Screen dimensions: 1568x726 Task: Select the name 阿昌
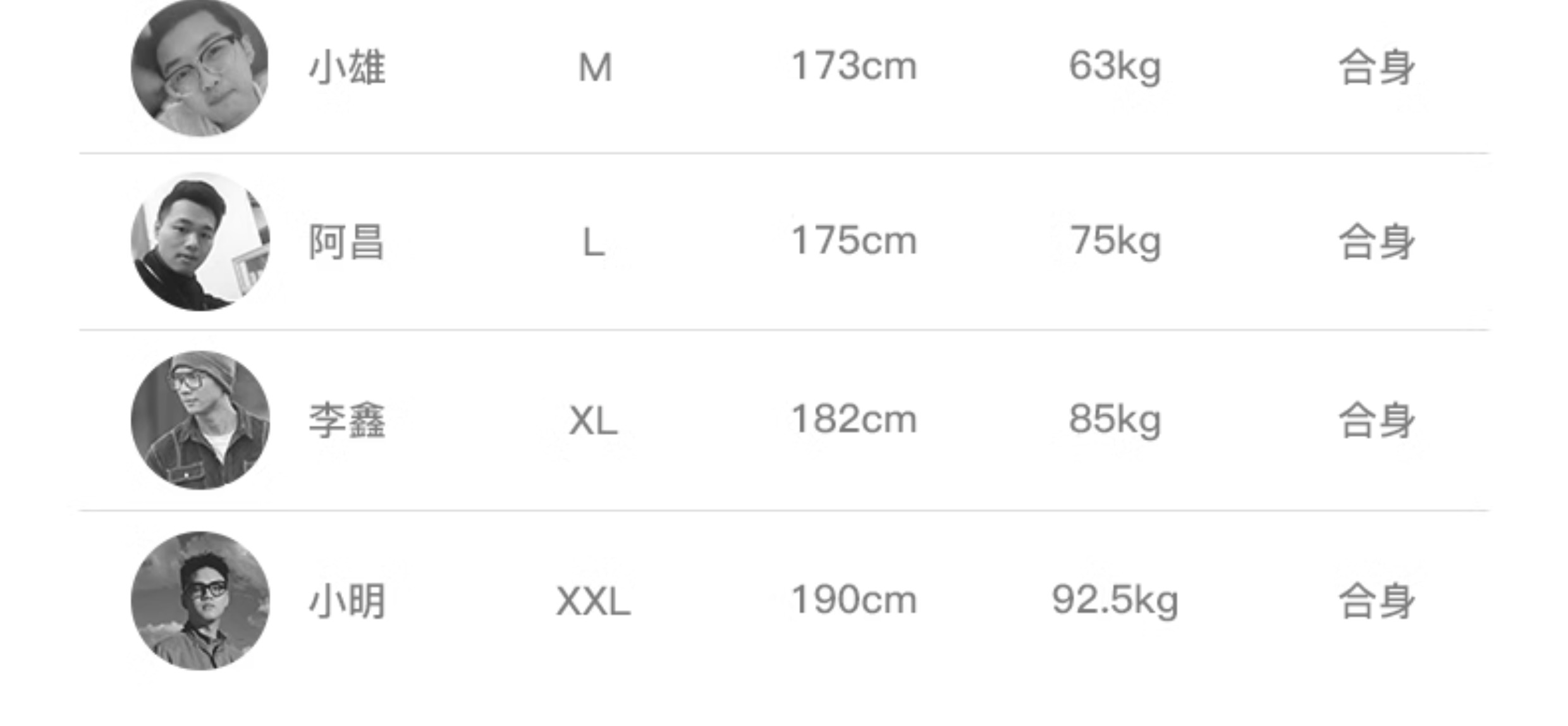click(x=346, y=242)
